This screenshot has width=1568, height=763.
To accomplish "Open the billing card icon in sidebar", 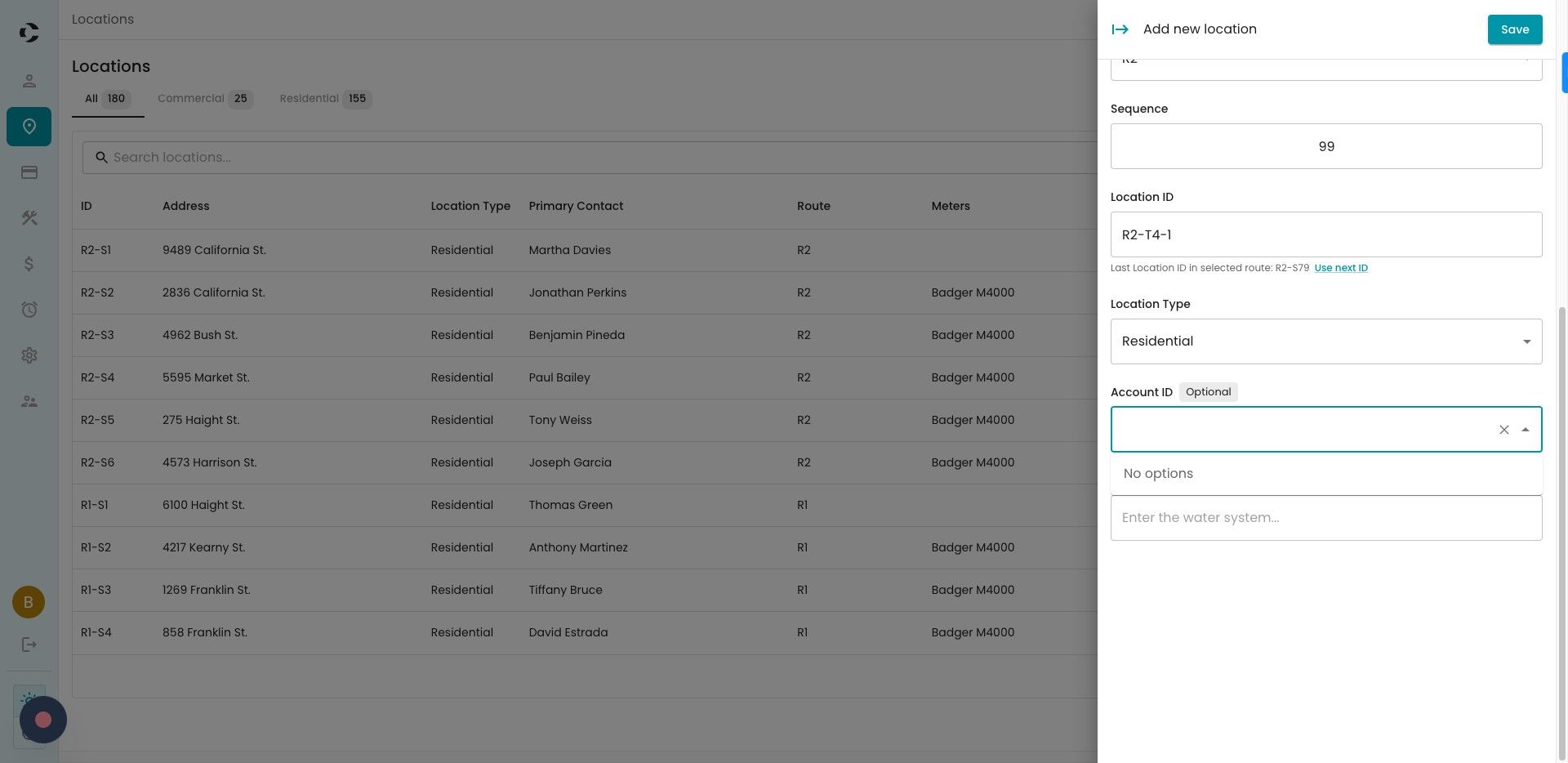I will 29,172.
